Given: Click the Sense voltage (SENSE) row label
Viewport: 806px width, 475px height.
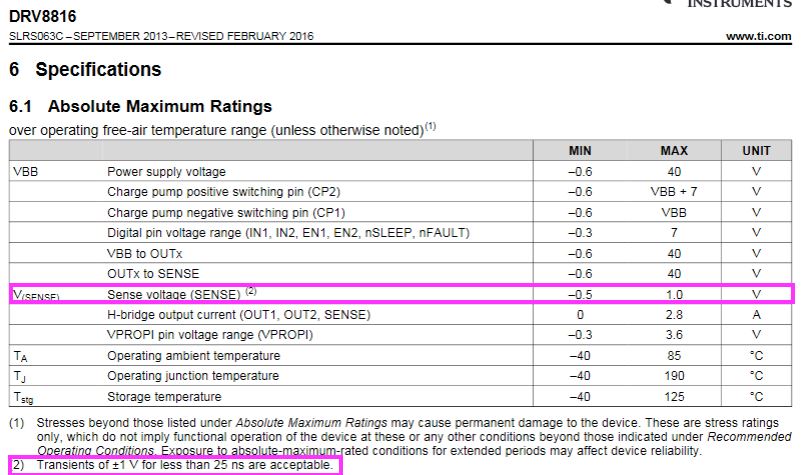Looking at the screenshot, I should click(174, 295).
